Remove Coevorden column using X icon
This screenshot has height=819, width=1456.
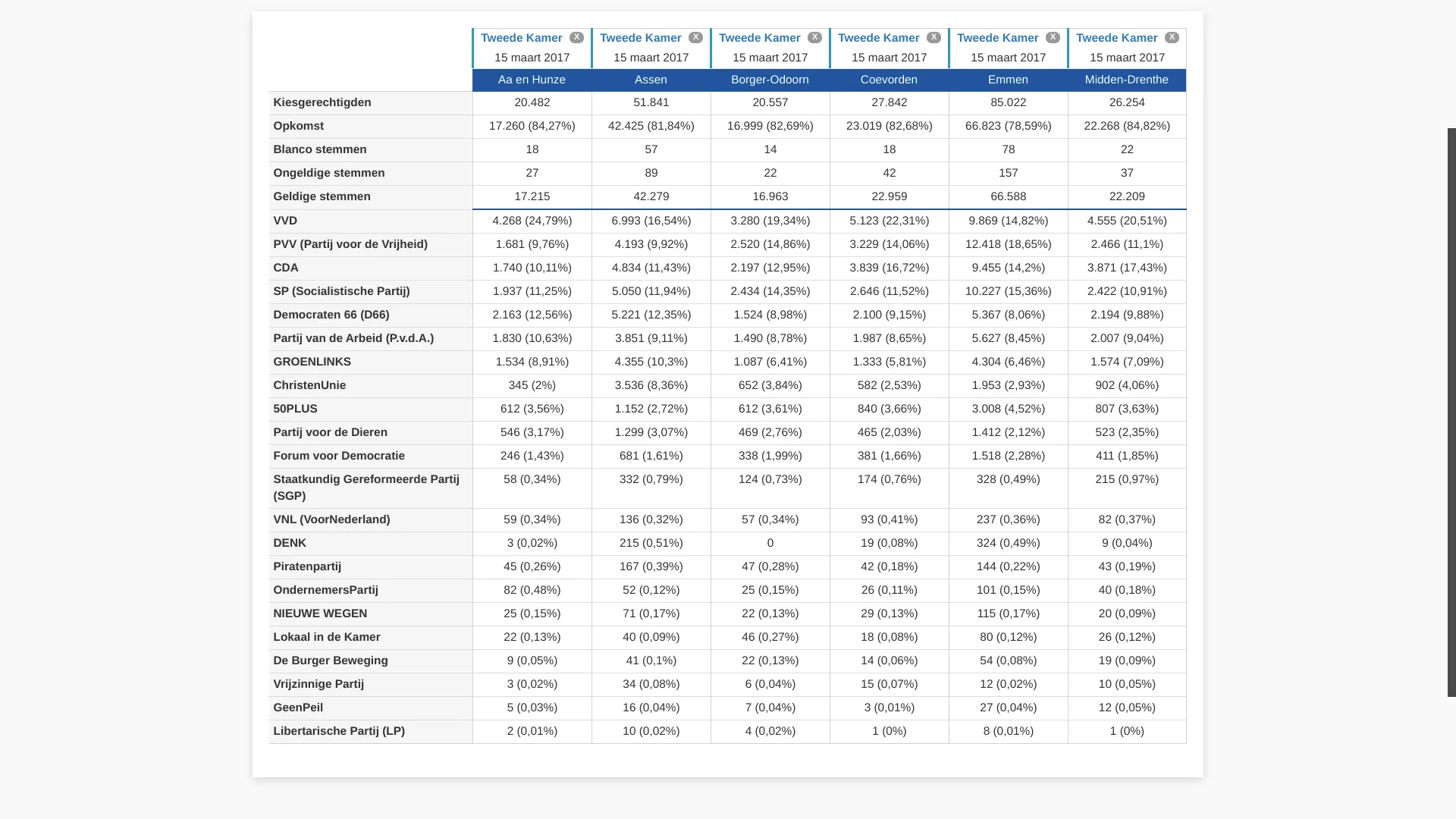pyautogui.click(x=934, y=38)
